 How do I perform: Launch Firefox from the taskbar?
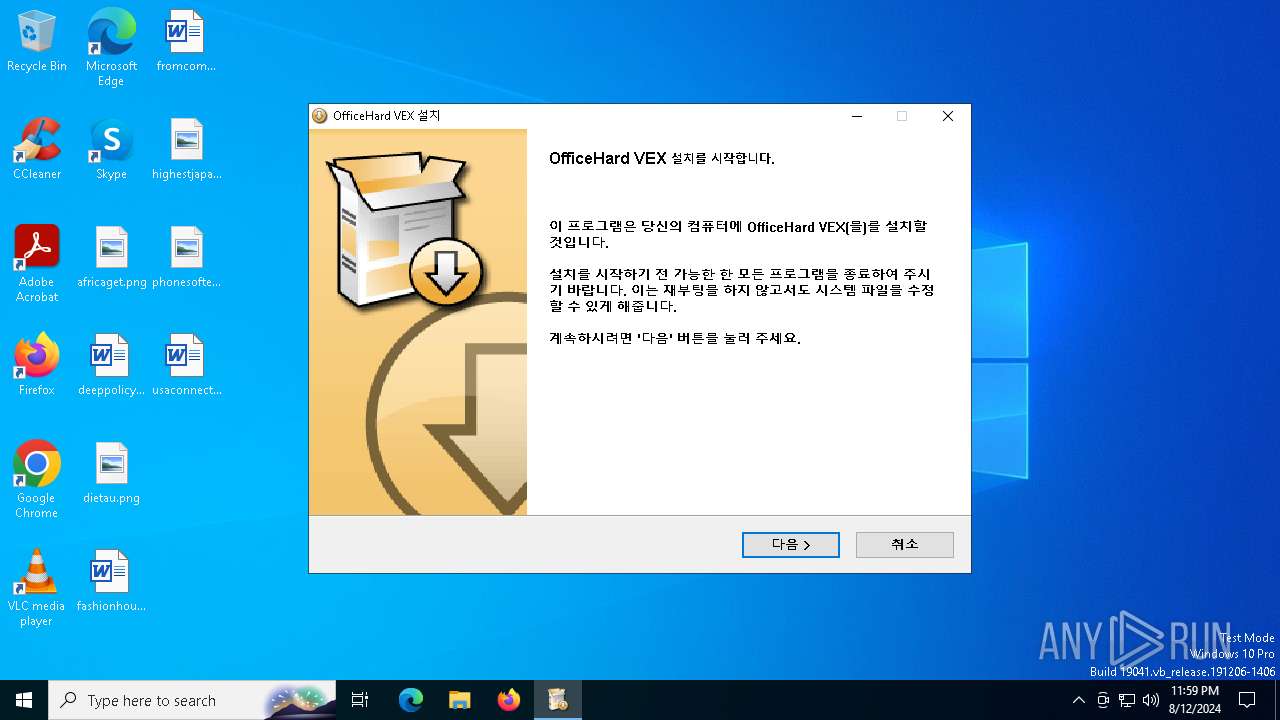pos(509,700)
